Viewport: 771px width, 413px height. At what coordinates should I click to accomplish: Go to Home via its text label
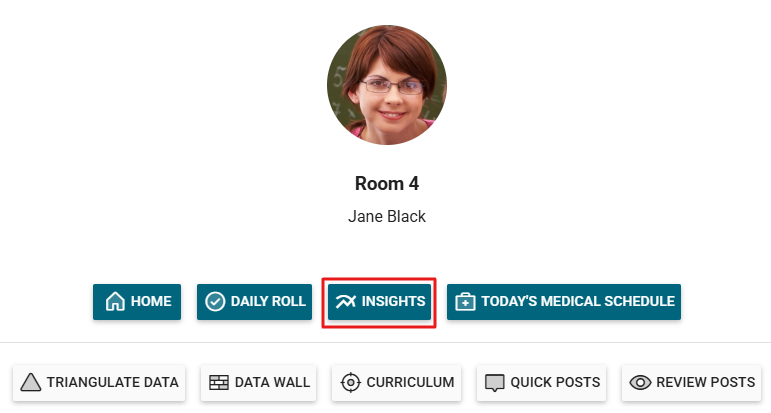(x=151, y=301)
